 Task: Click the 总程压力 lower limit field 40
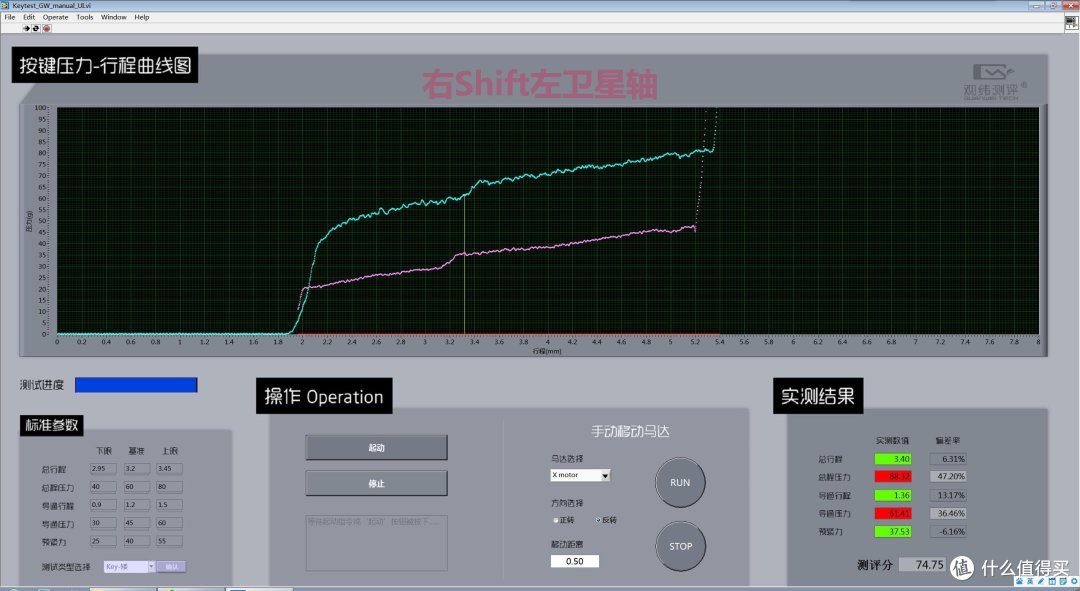(x=103, y=487)
